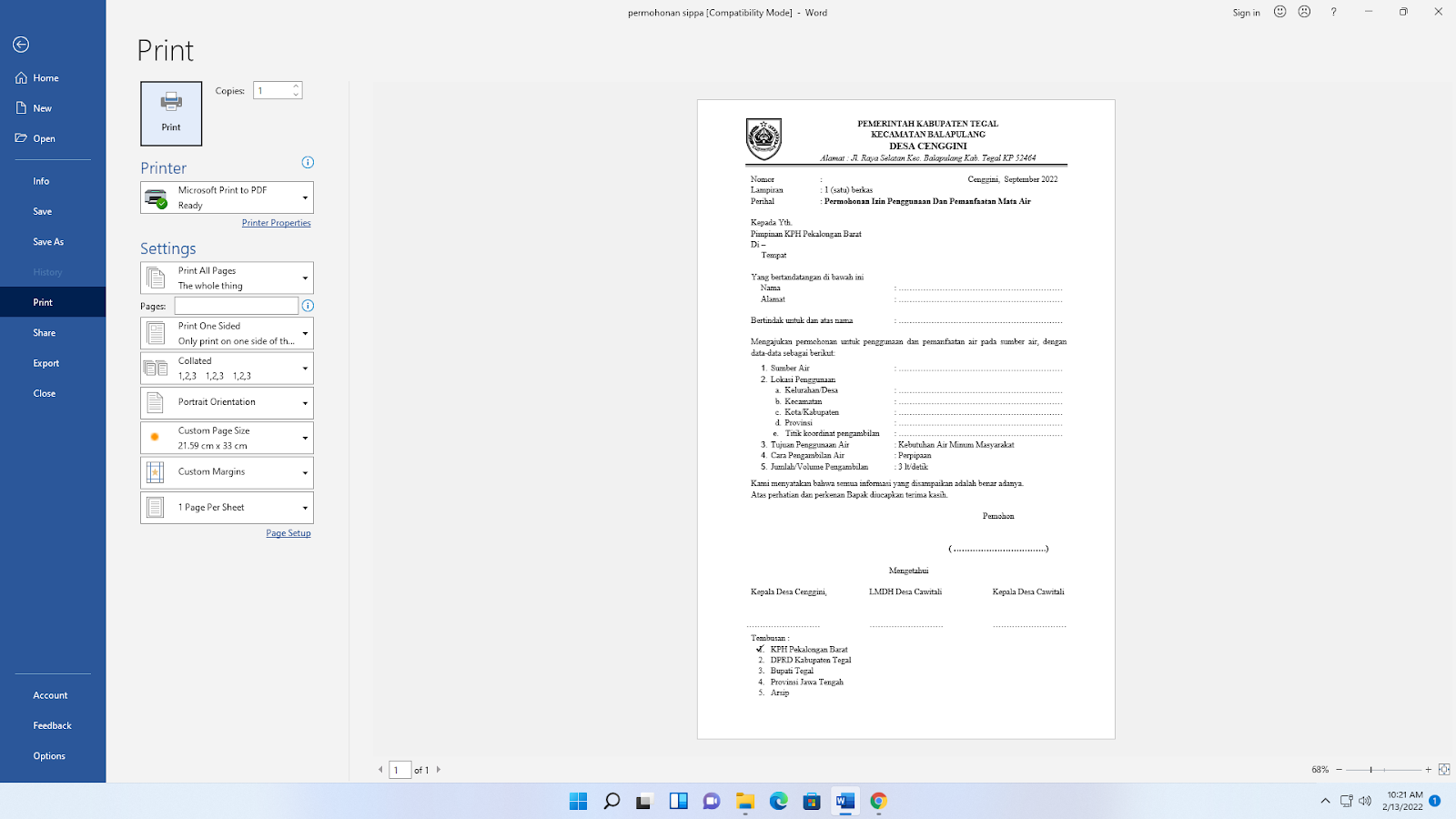The height and width of the screenshot is (819, 1456).
Task: Click the Copies number field
Action: 272,90
